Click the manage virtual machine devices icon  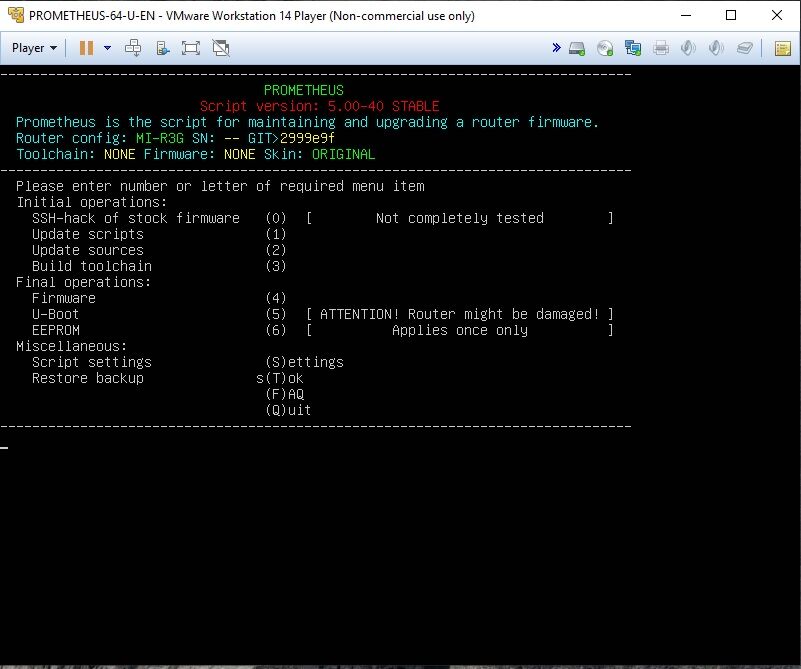(x=162, y=48)
